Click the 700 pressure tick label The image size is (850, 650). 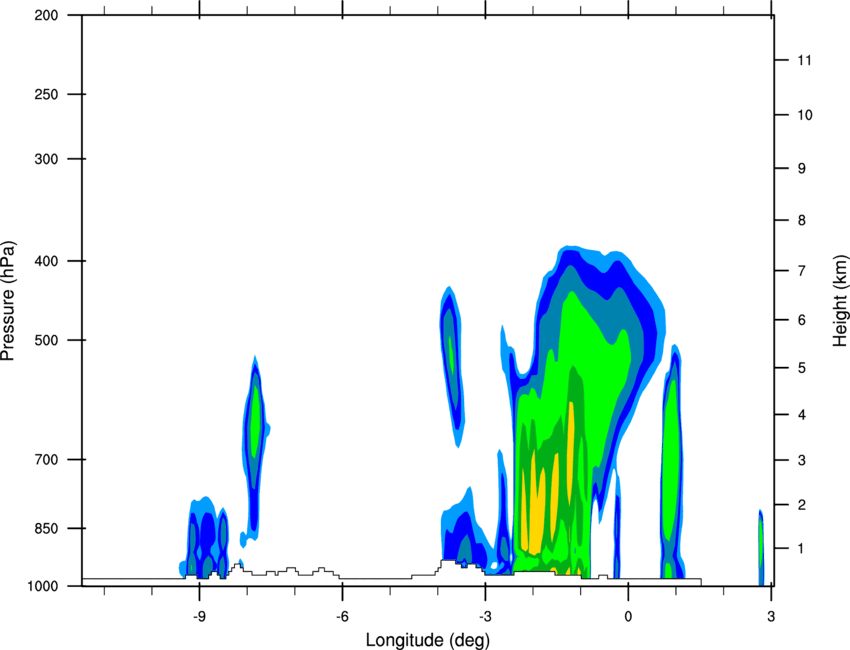click(46, 460)
